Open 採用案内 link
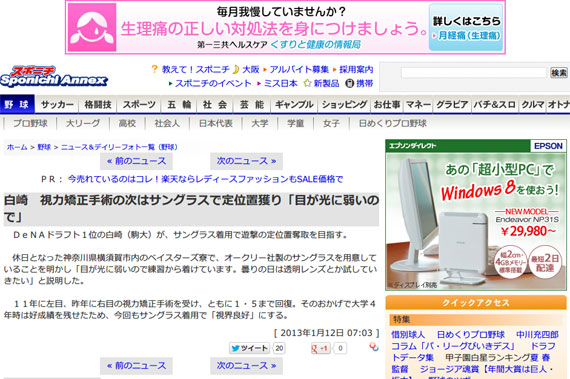The width and height of the screenshot is (570, 379). pyautogui.click(x=356, y=69)
